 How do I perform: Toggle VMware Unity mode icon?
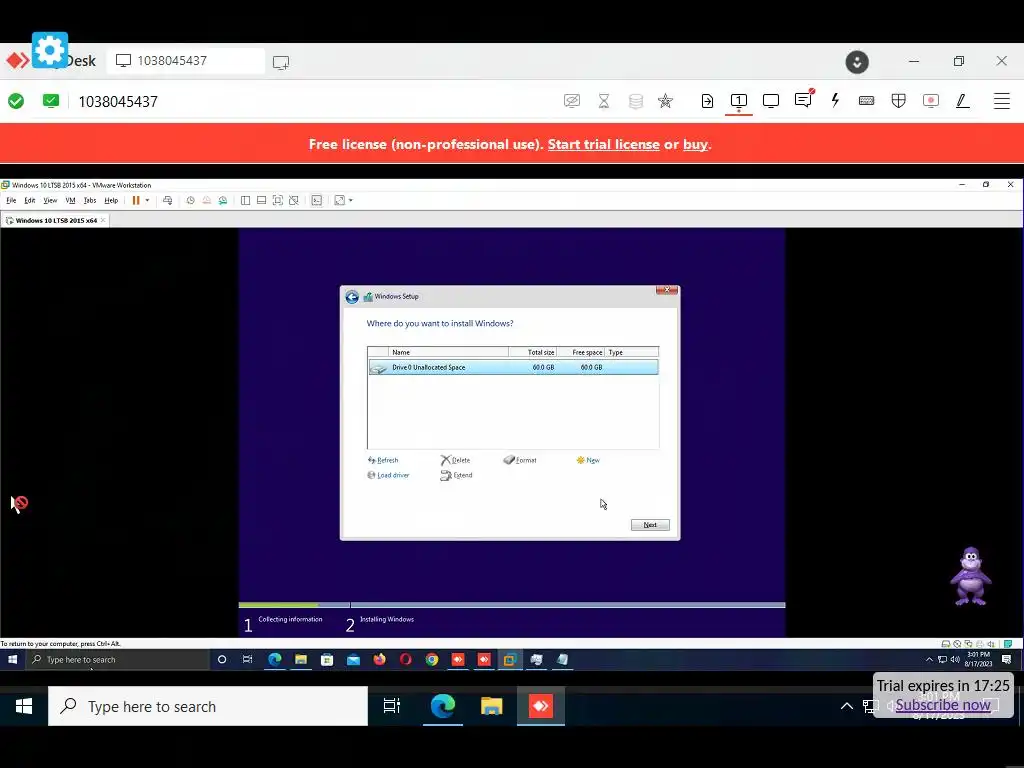click(294, 200)
